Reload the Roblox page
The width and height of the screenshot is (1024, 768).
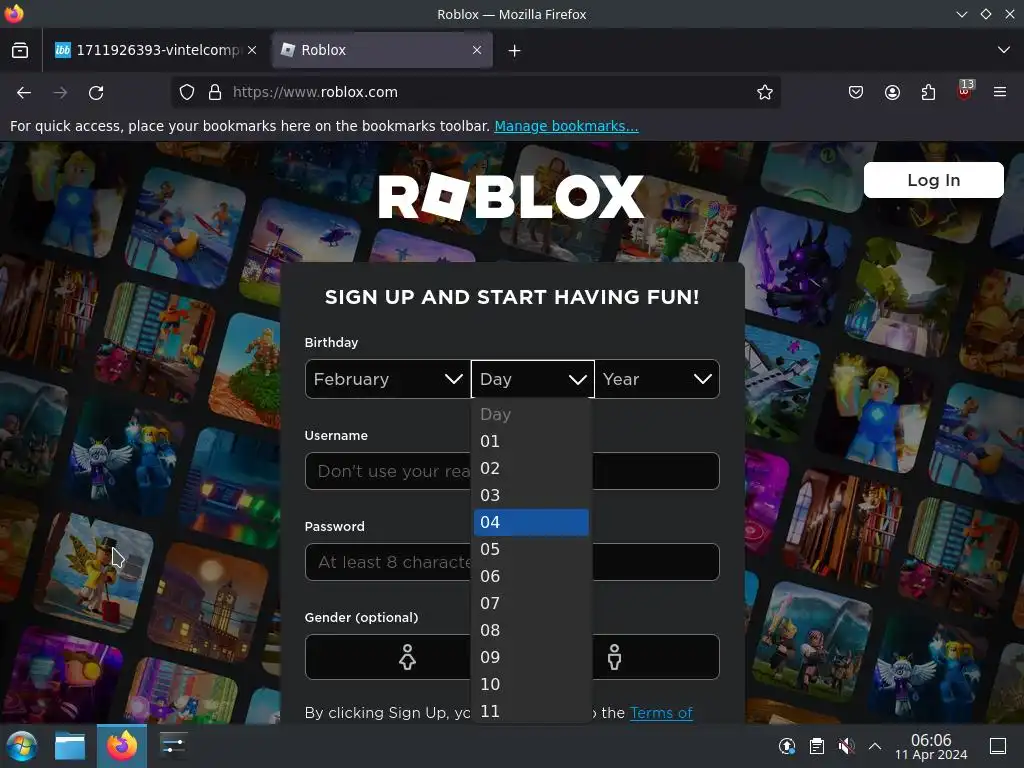pos(96,93)
